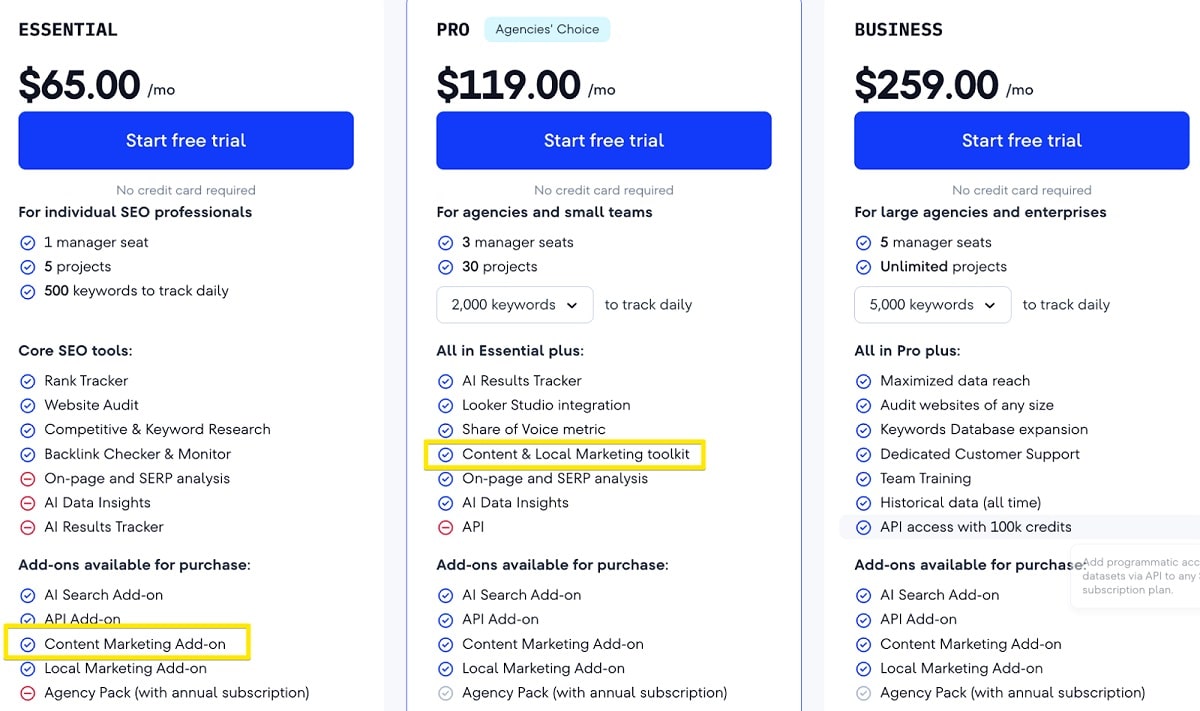Start free trial for the Business plan
Image resolution: width=1200 pixels, height=711 pixels.
pyautogui.click(x=1022, y=140)
